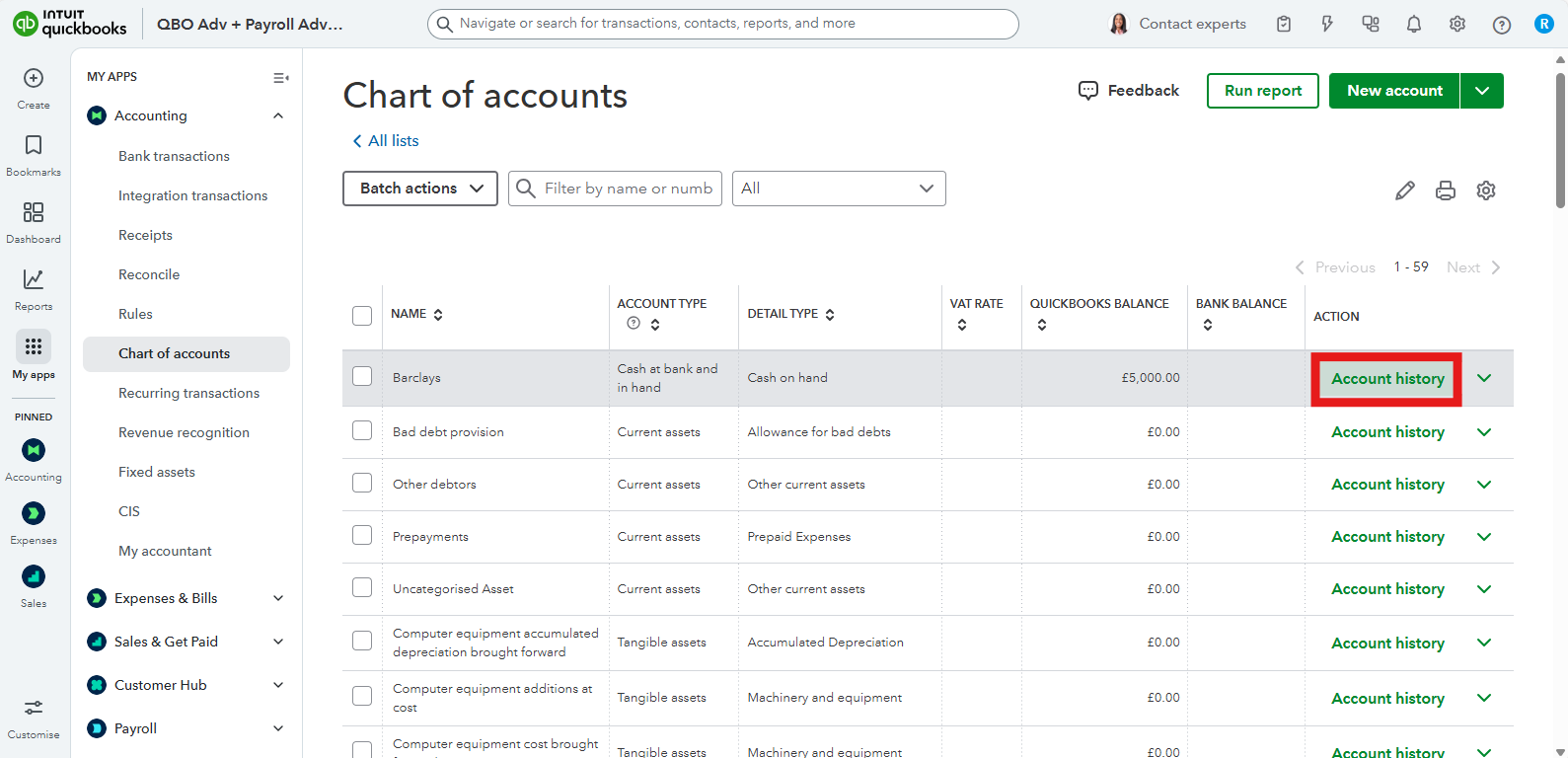Go back via All lists link
The image size is (1568, 758).
pos(386,141)
